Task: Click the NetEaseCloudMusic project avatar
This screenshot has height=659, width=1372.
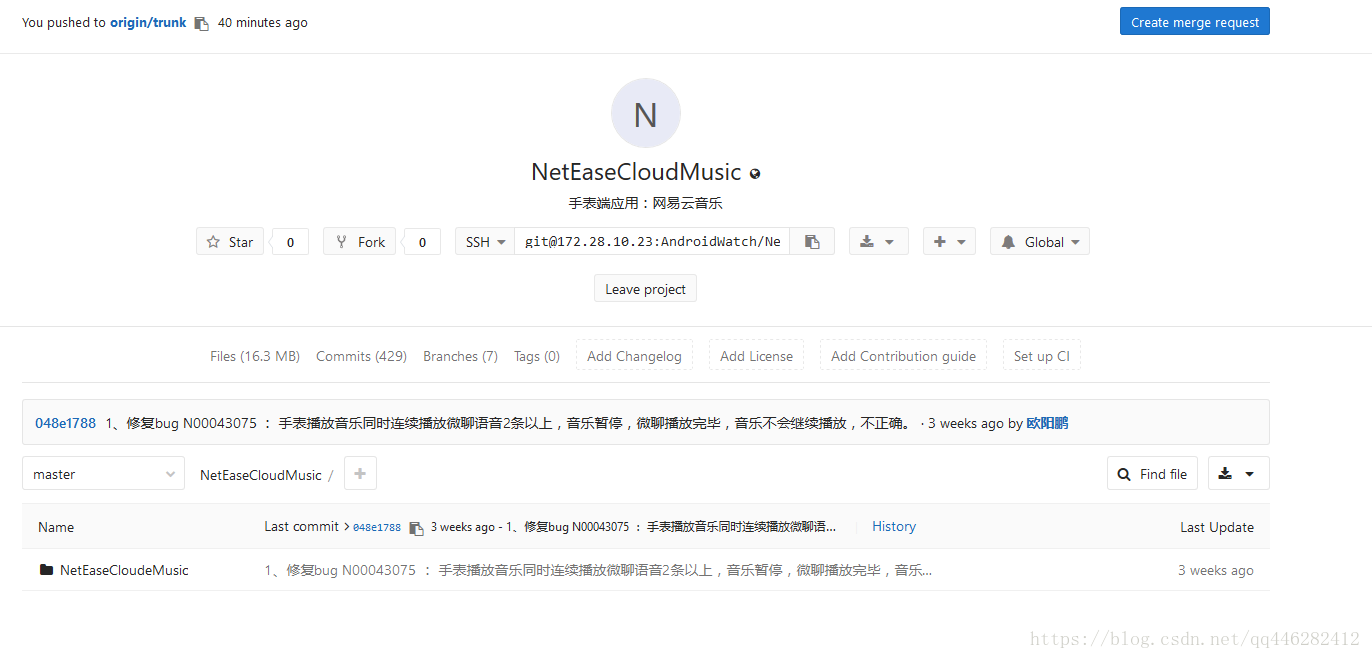Action: tap(646, 113)
